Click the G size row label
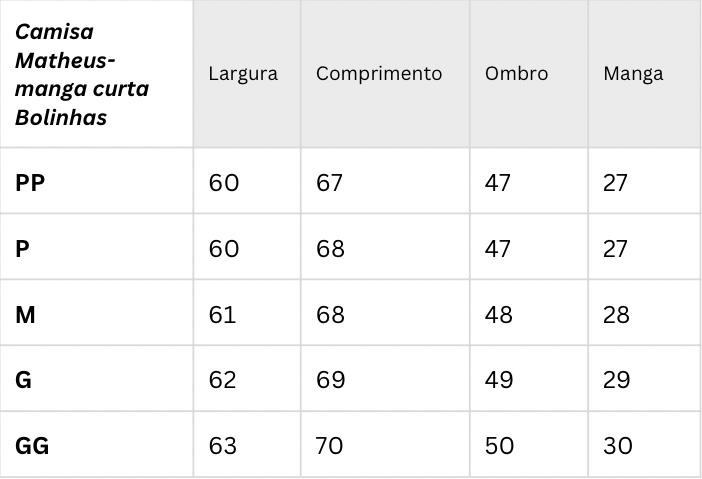 23,380
